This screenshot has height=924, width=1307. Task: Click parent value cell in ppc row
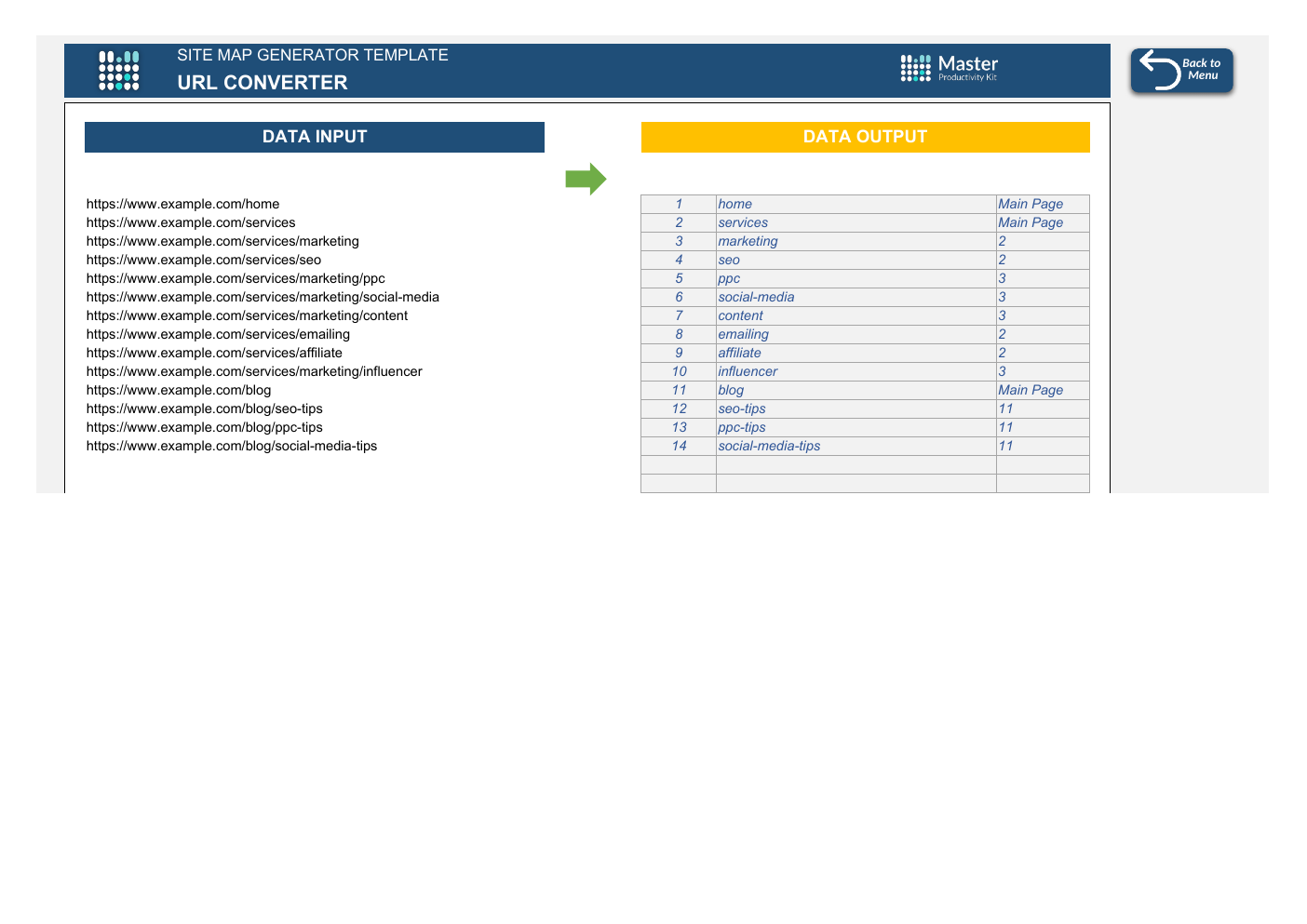coord(1043,278)
